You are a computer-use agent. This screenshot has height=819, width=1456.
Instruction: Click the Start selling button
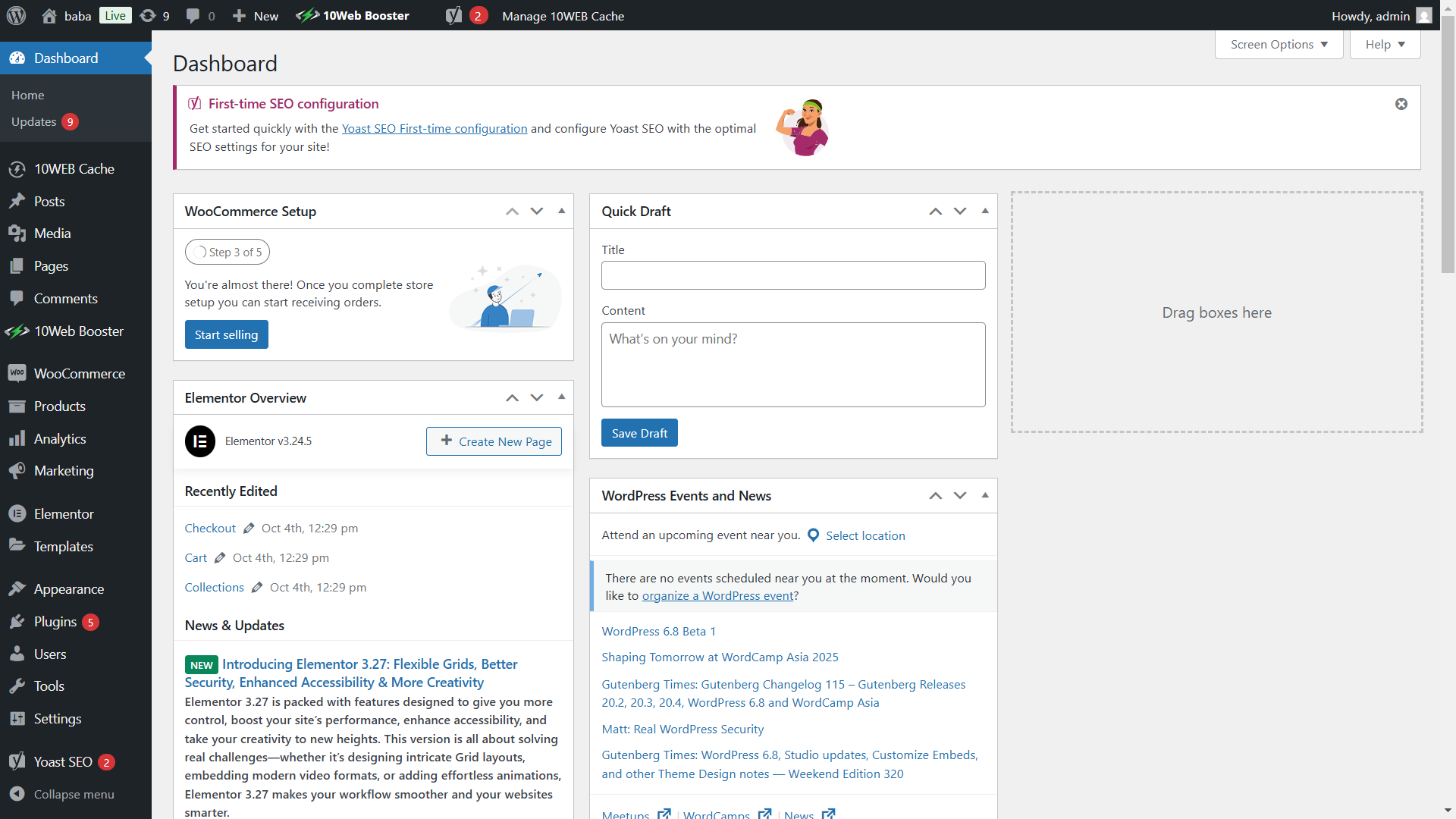[226, 334]
